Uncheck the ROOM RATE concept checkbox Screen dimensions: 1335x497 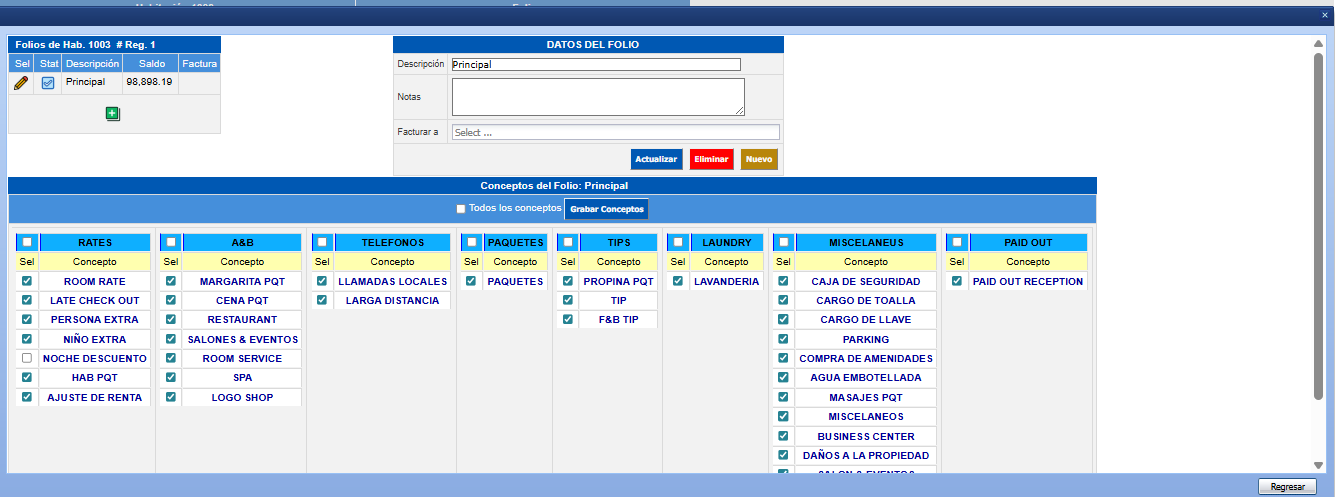pos(27,281)
